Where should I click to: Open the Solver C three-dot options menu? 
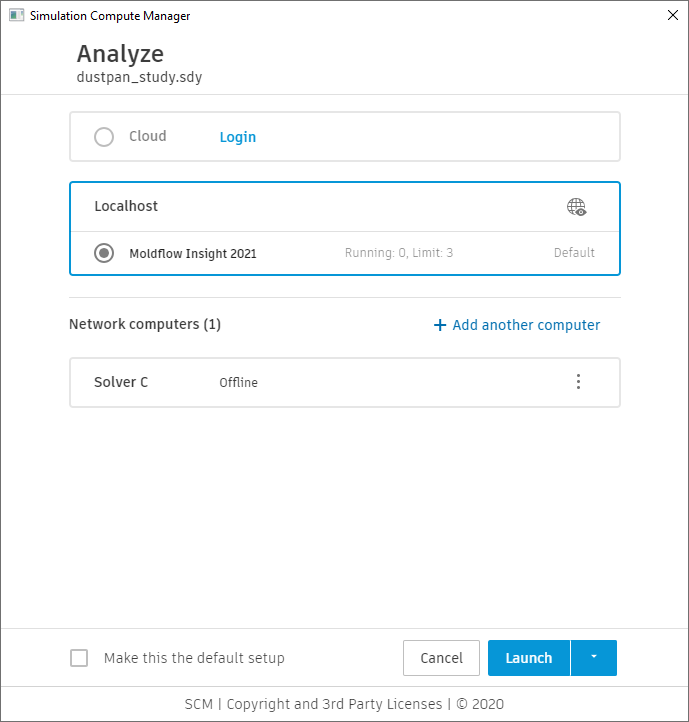tap(578, 382)
